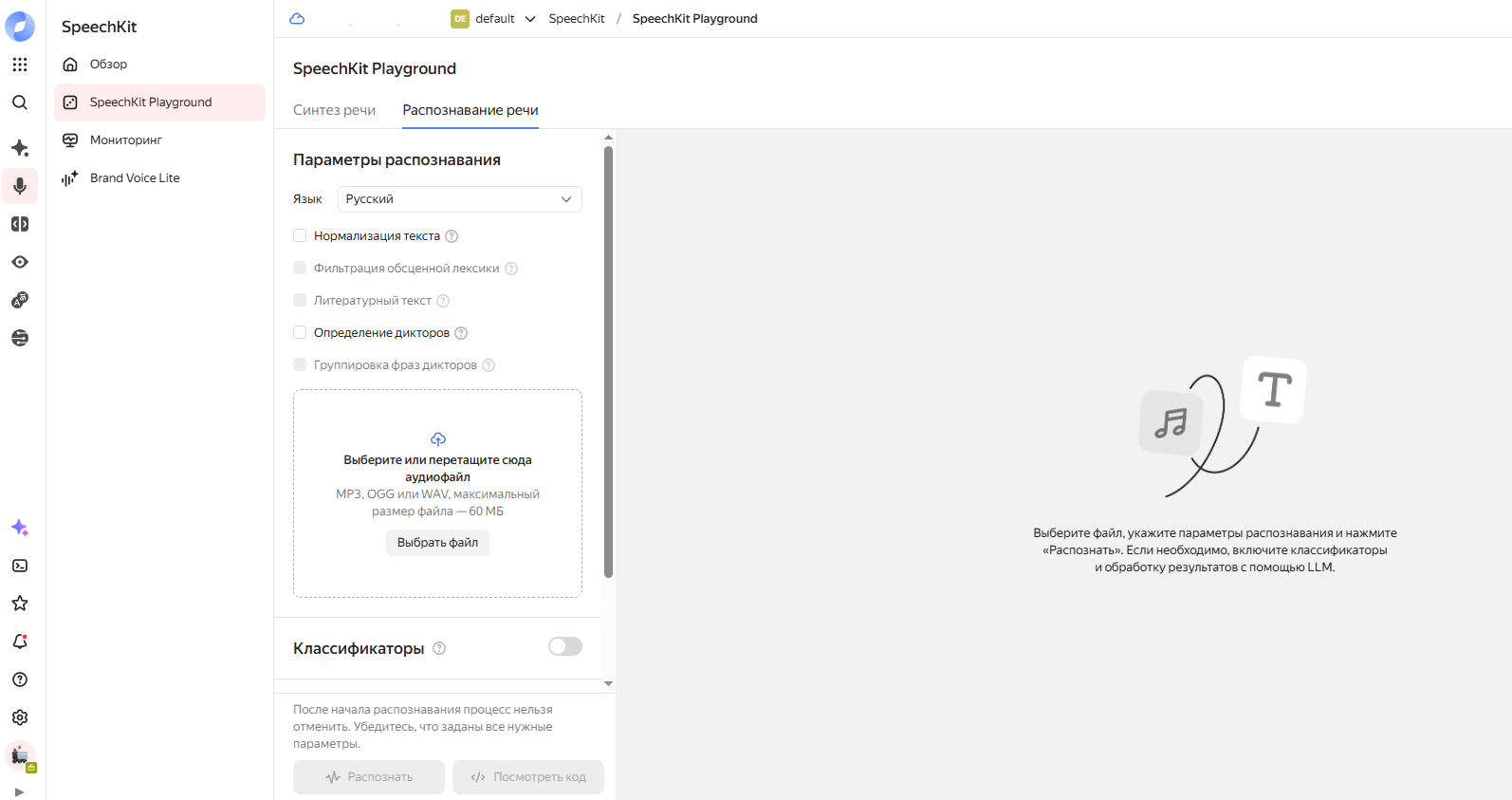Click the scroll-down arrow of parameters panel
The width and height of the screenshot is (1512, 800).
coord(608,683)
